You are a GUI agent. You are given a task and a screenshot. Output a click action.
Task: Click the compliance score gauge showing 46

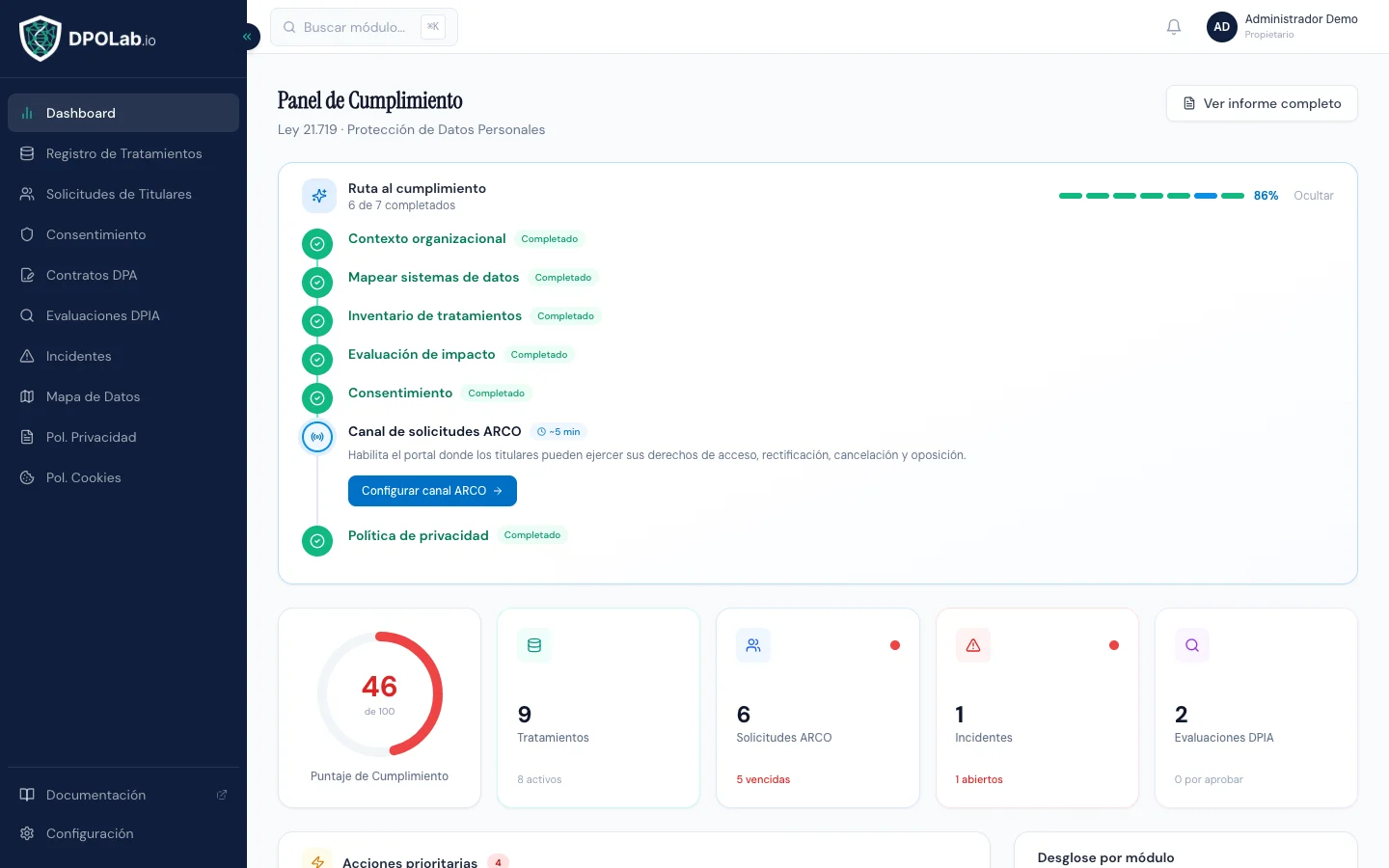click(x=380, y=694)
